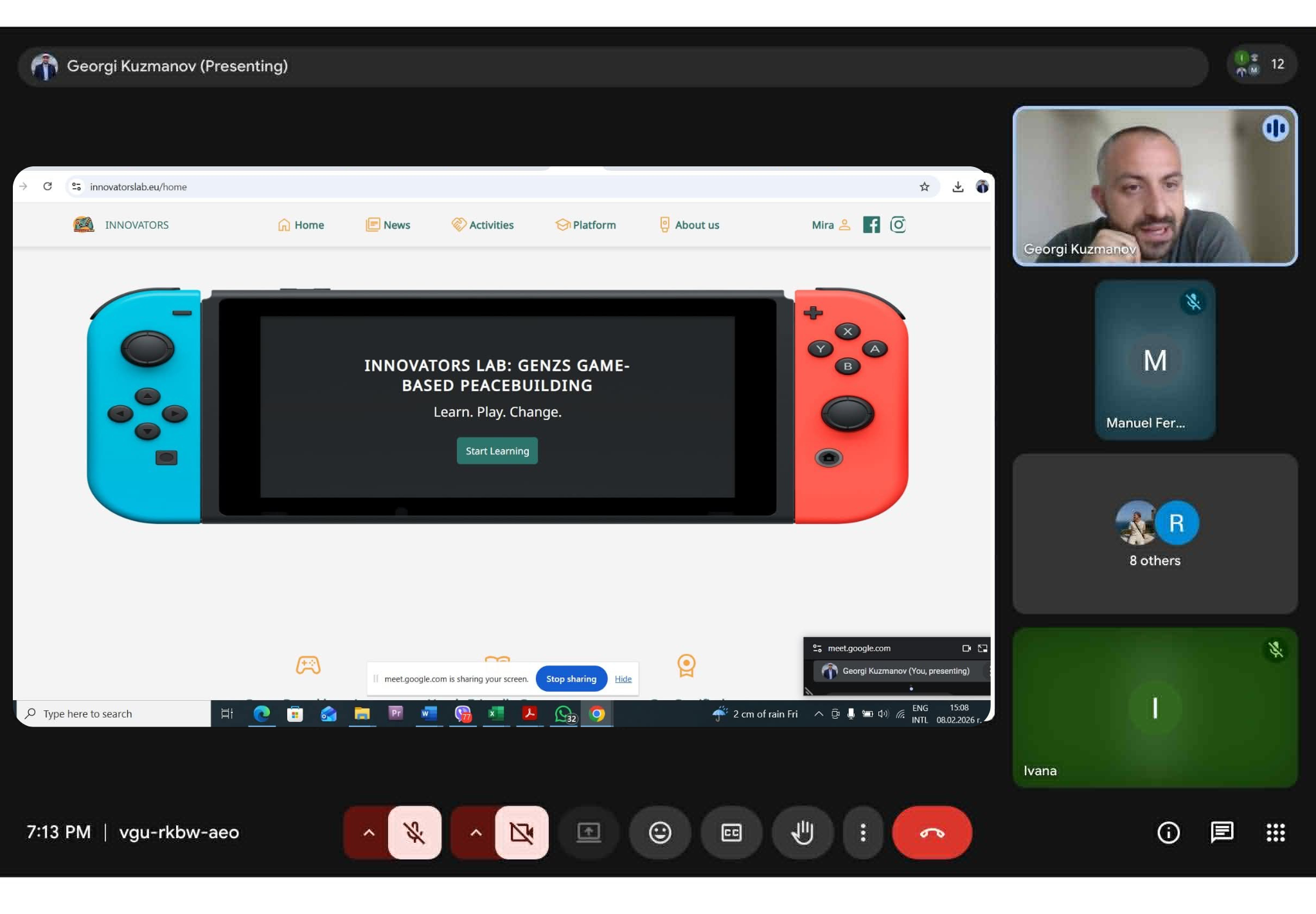Open Chrome profile avatar in shared browser

point(982,187)
